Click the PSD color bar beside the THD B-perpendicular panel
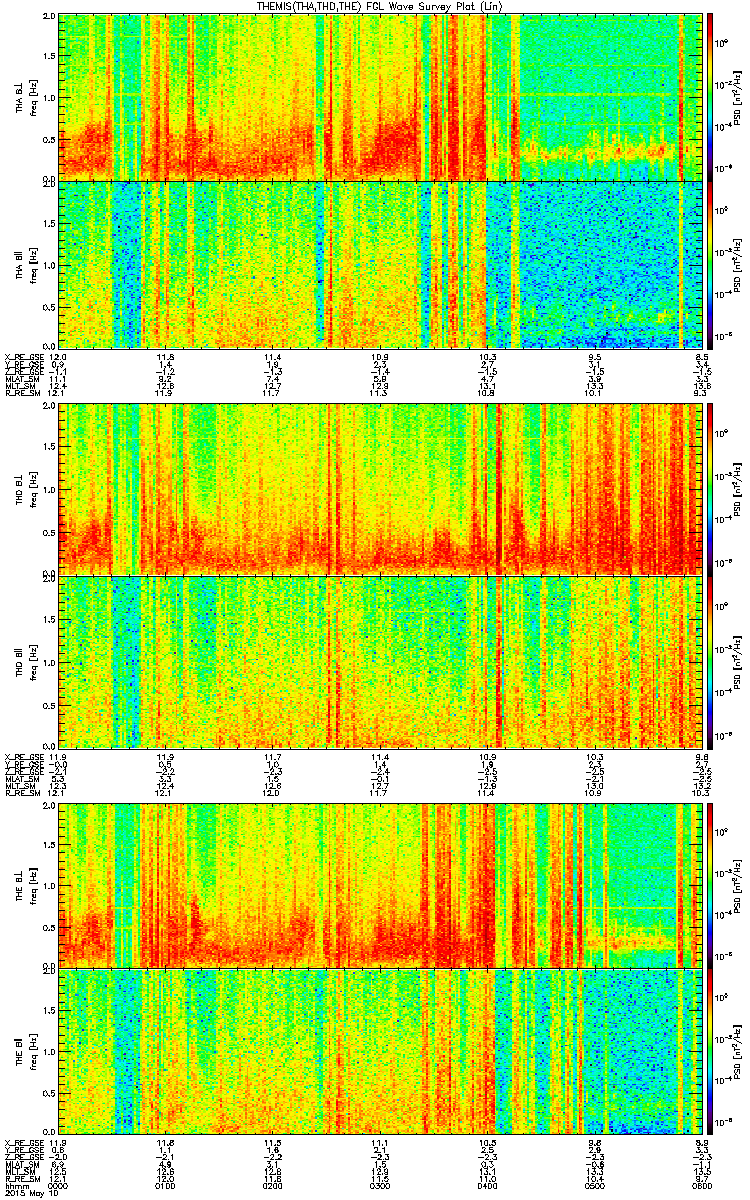Screen dimensions: 750x1200 (711, 491)
